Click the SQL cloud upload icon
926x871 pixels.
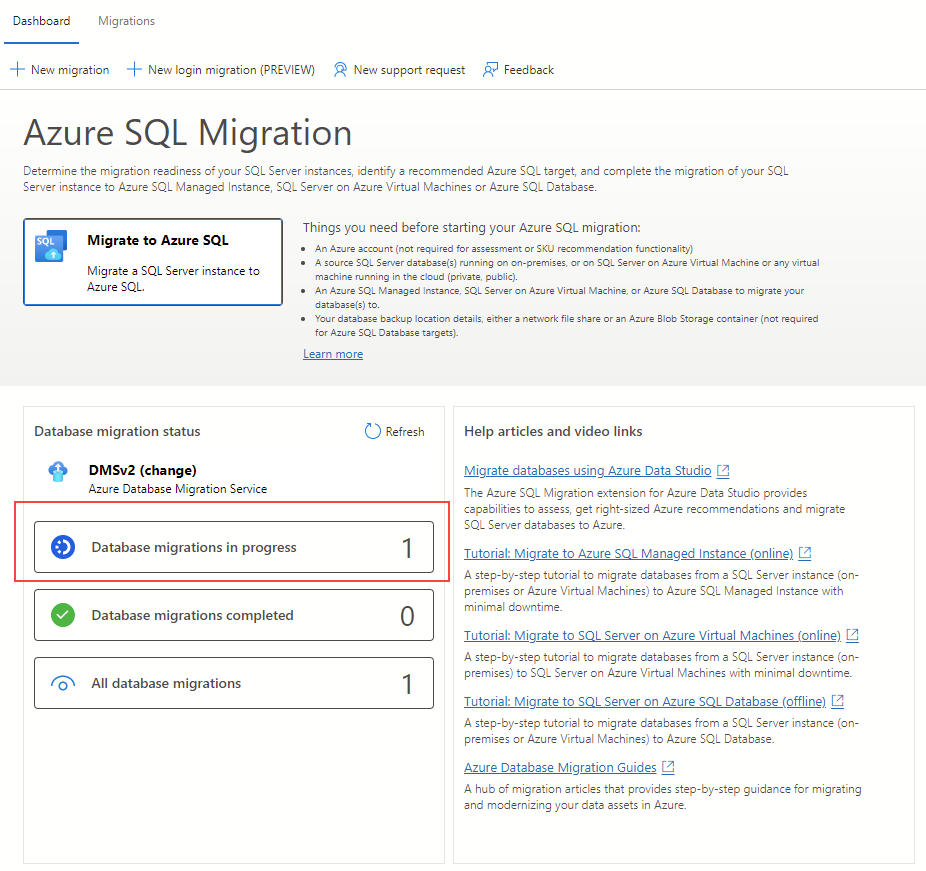51,246
